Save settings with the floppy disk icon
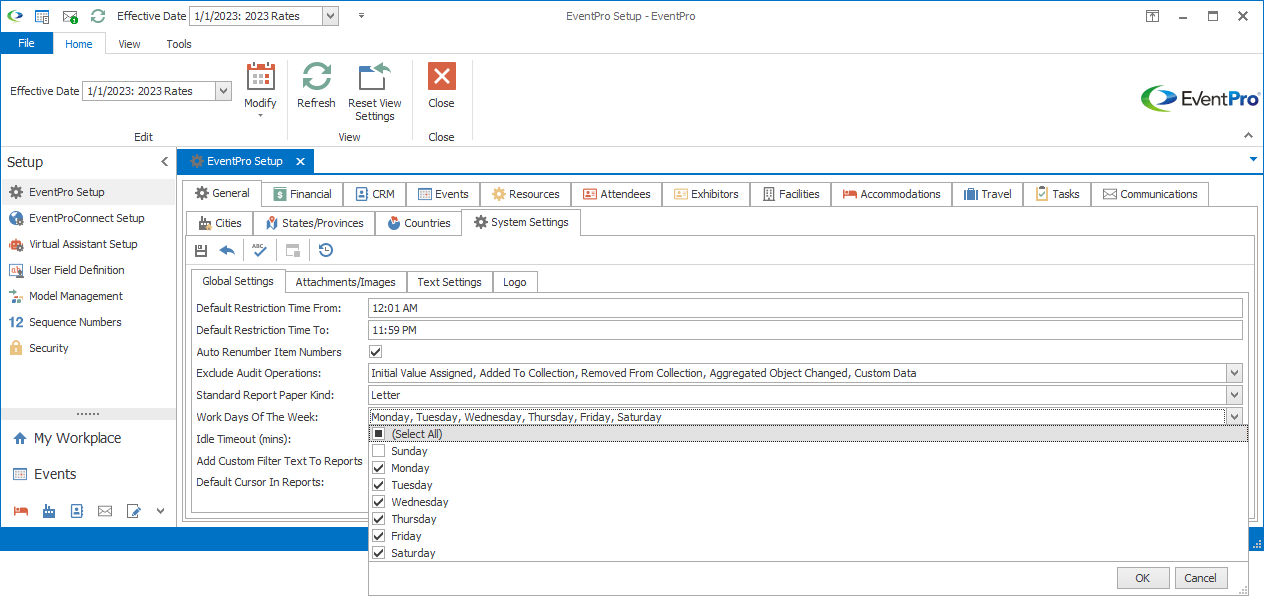Viewport: 1264px width, 596px height. coord(201,250)
